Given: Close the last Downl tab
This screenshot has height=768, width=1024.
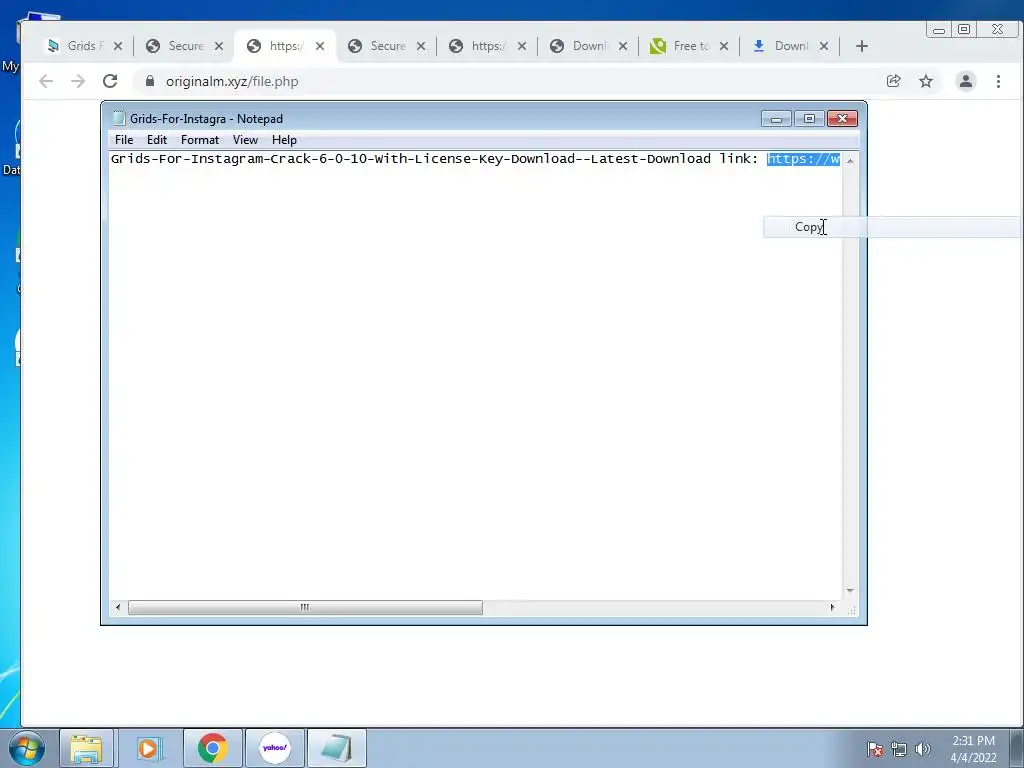Looking at the screenshot, I should pos(824,46).
